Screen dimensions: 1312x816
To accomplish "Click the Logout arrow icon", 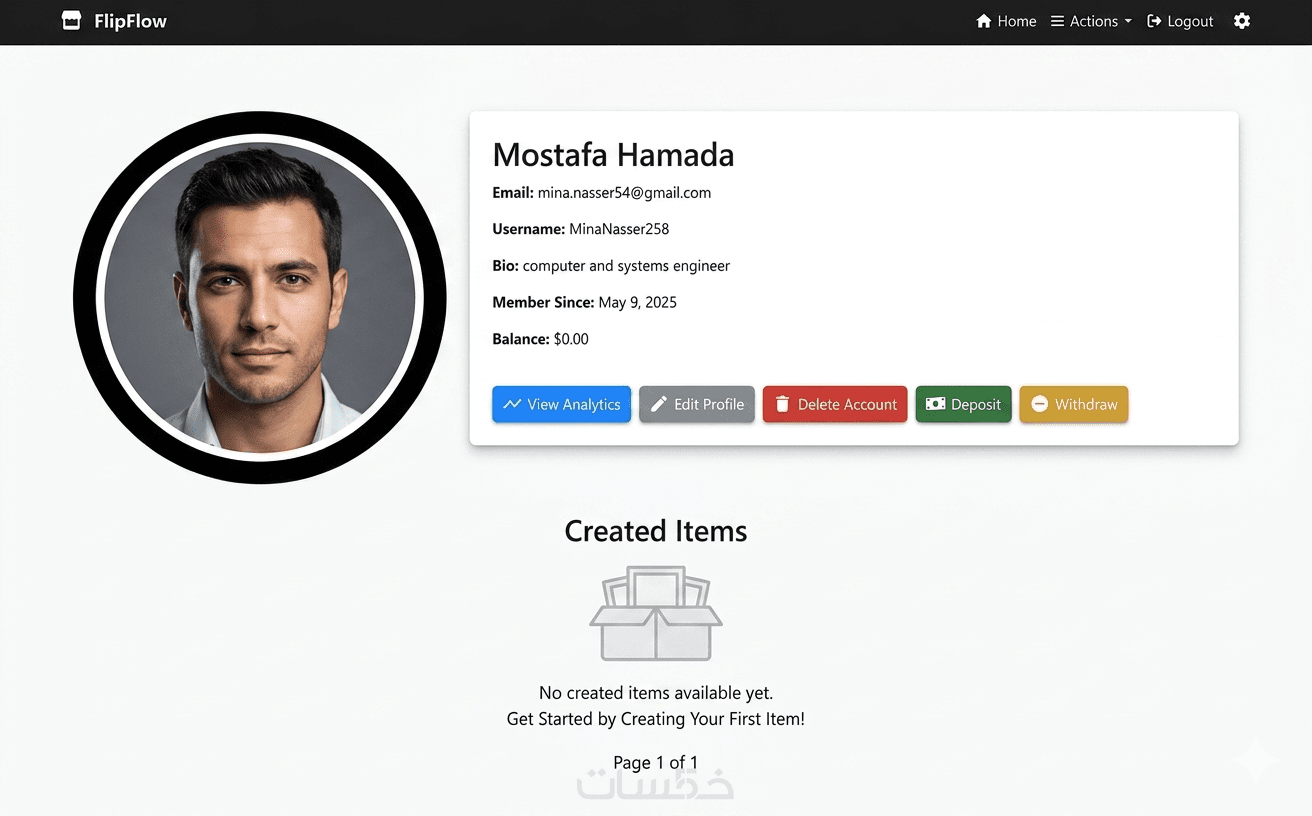I will pyautogui.click(x=1154, y=21).
